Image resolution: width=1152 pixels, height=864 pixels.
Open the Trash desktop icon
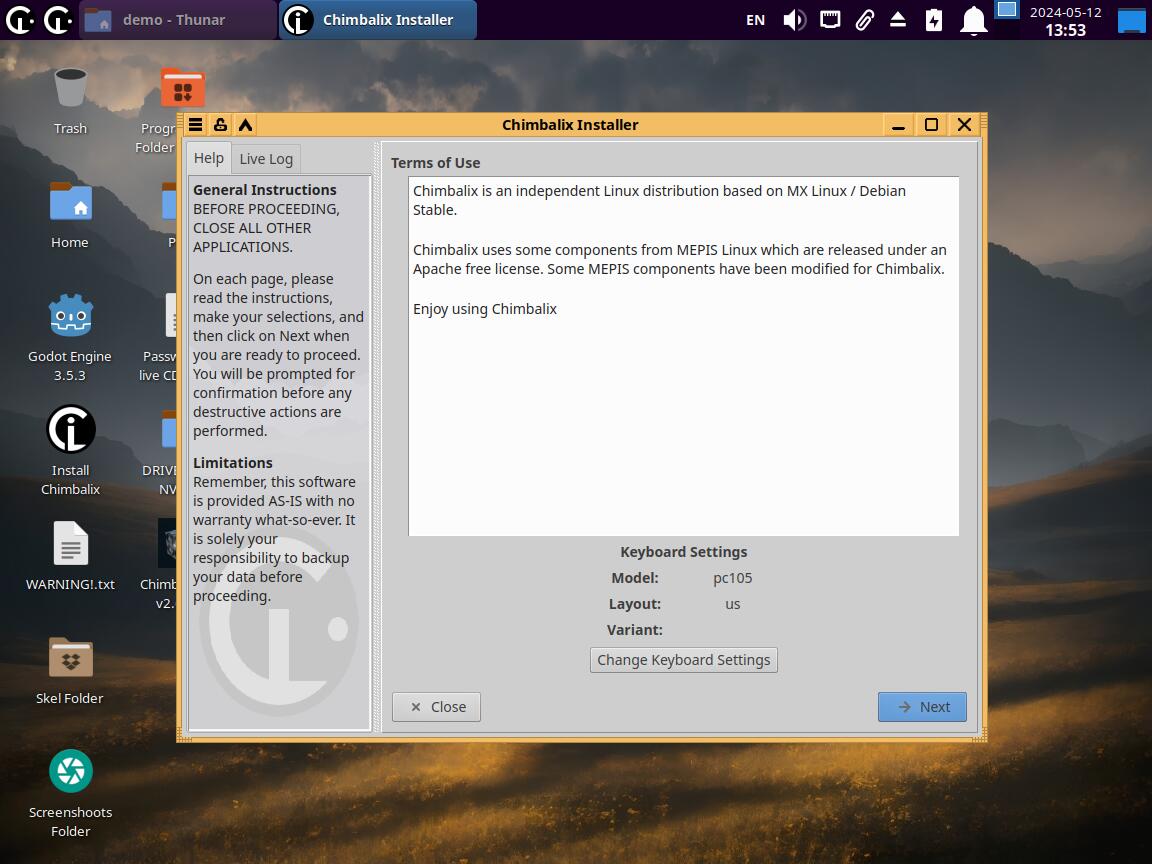coord(70,101)
